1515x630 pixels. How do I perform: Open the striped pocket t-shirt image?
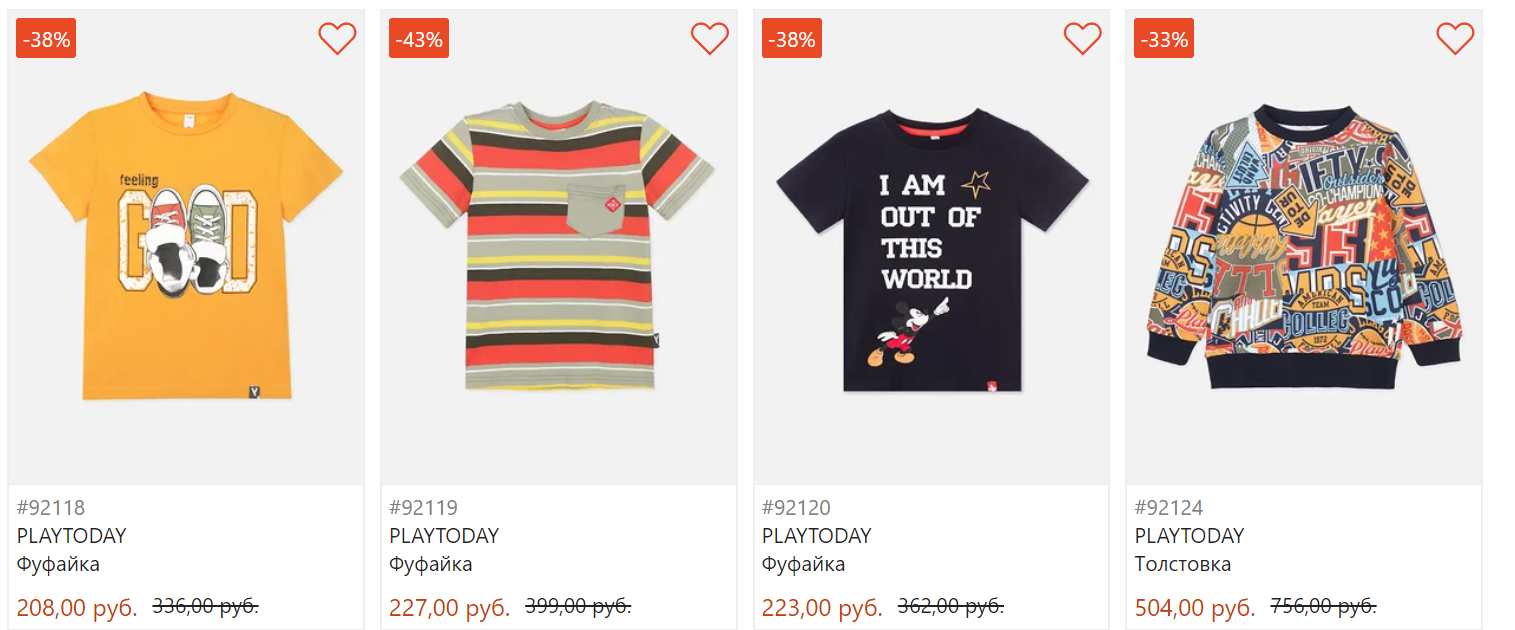(558, 245)
